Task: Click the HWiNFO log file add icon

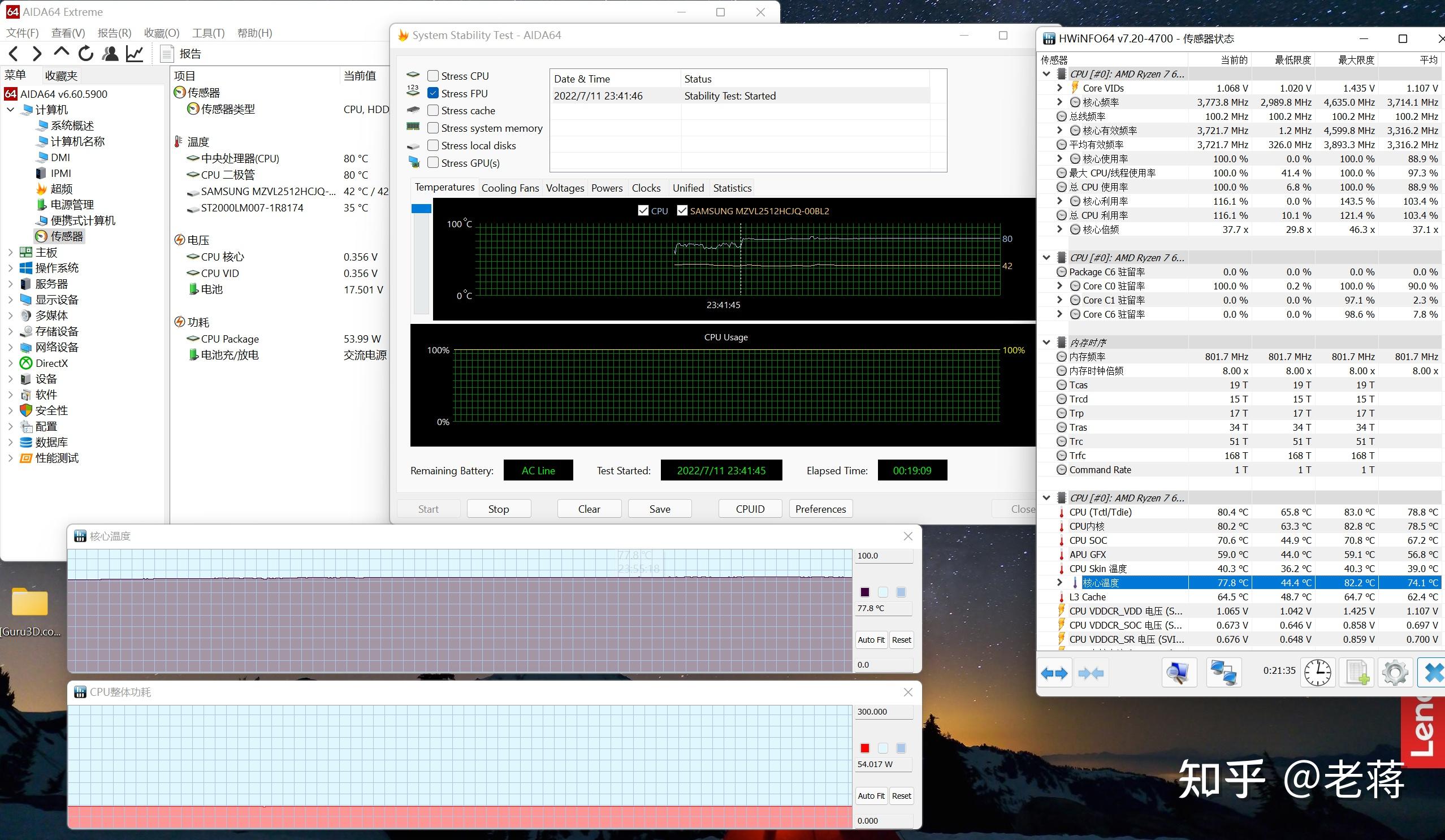Action: pos(1357,673)
